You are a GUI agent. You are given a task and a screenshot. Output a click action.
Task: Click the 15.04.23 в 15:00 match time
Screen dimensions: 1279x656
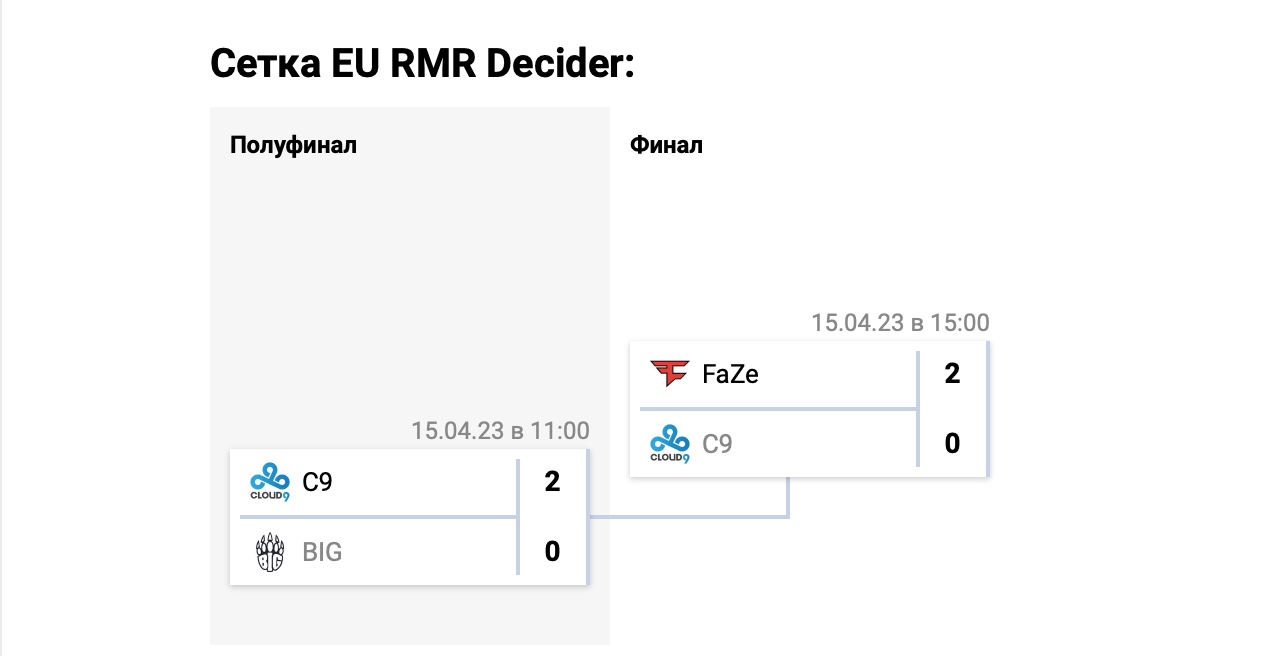click(x=900, y=323)
